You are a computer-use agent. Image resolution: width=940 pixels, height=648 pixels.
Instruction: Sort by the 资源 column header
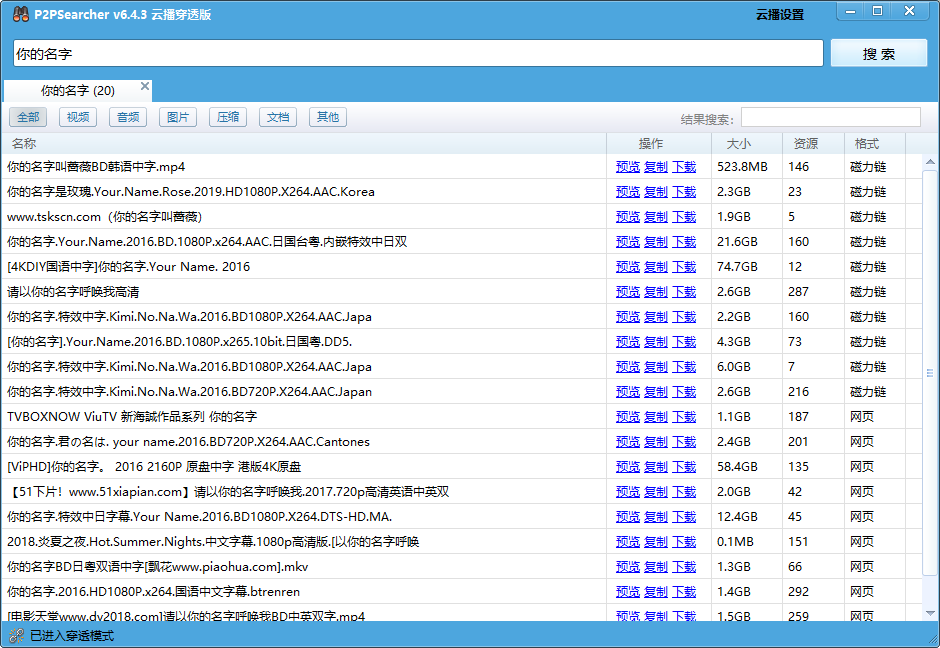813,144
